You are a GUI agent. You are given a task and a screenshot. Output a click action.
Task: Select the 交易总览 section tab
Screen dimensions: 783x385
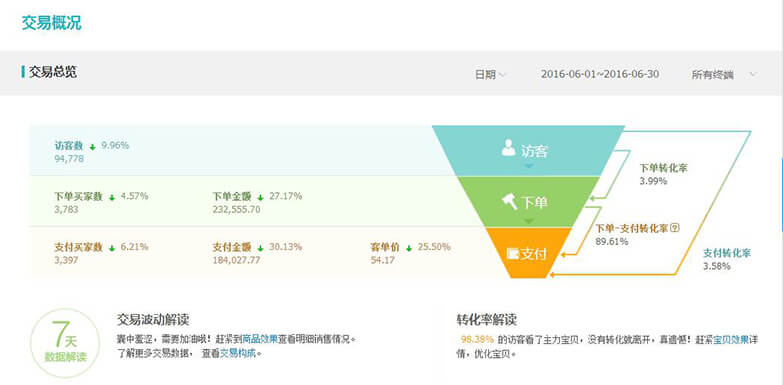(x=52, y=72)
